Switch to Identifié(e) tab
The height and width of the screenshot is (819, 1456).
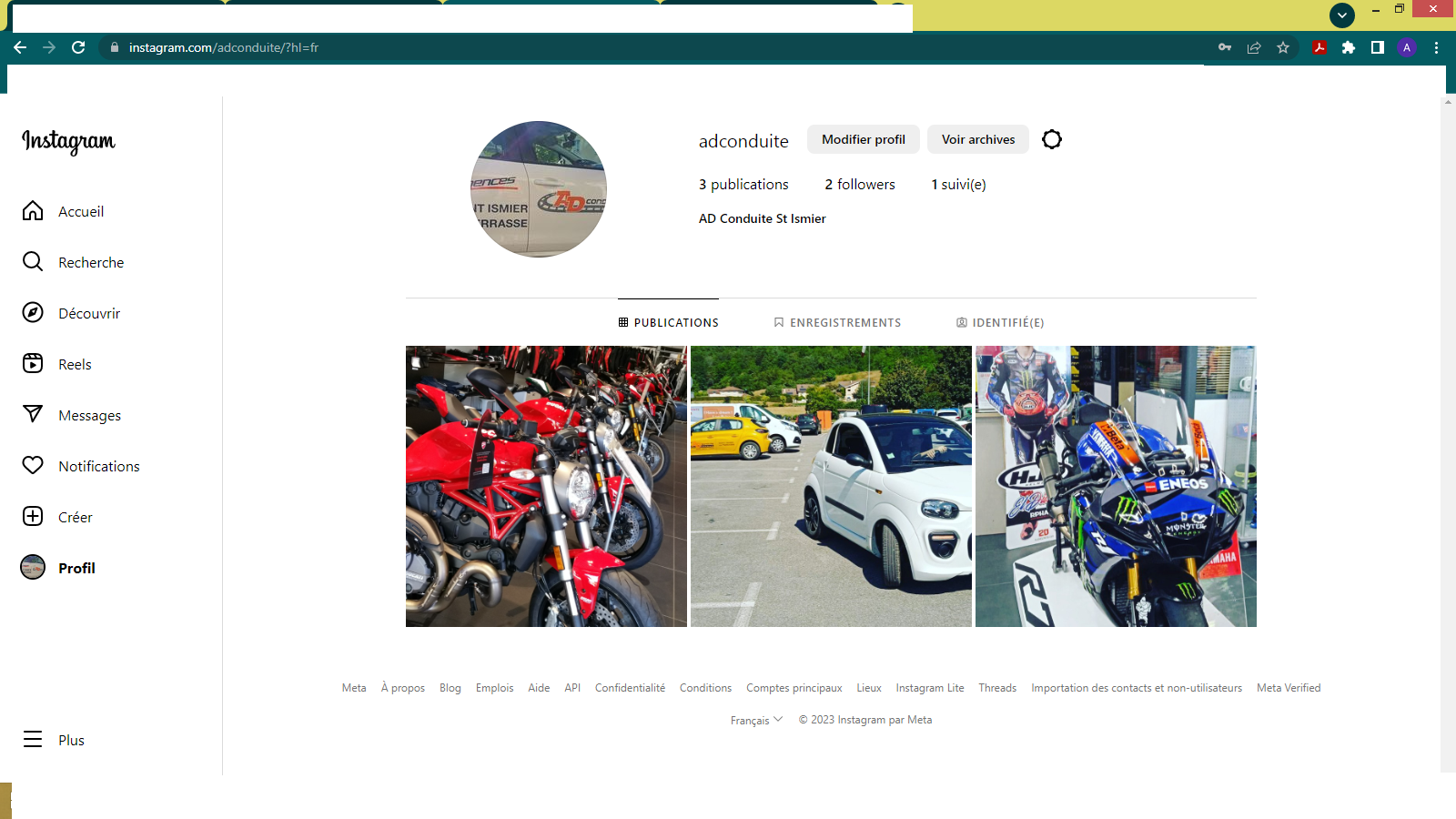point(1000,322)
